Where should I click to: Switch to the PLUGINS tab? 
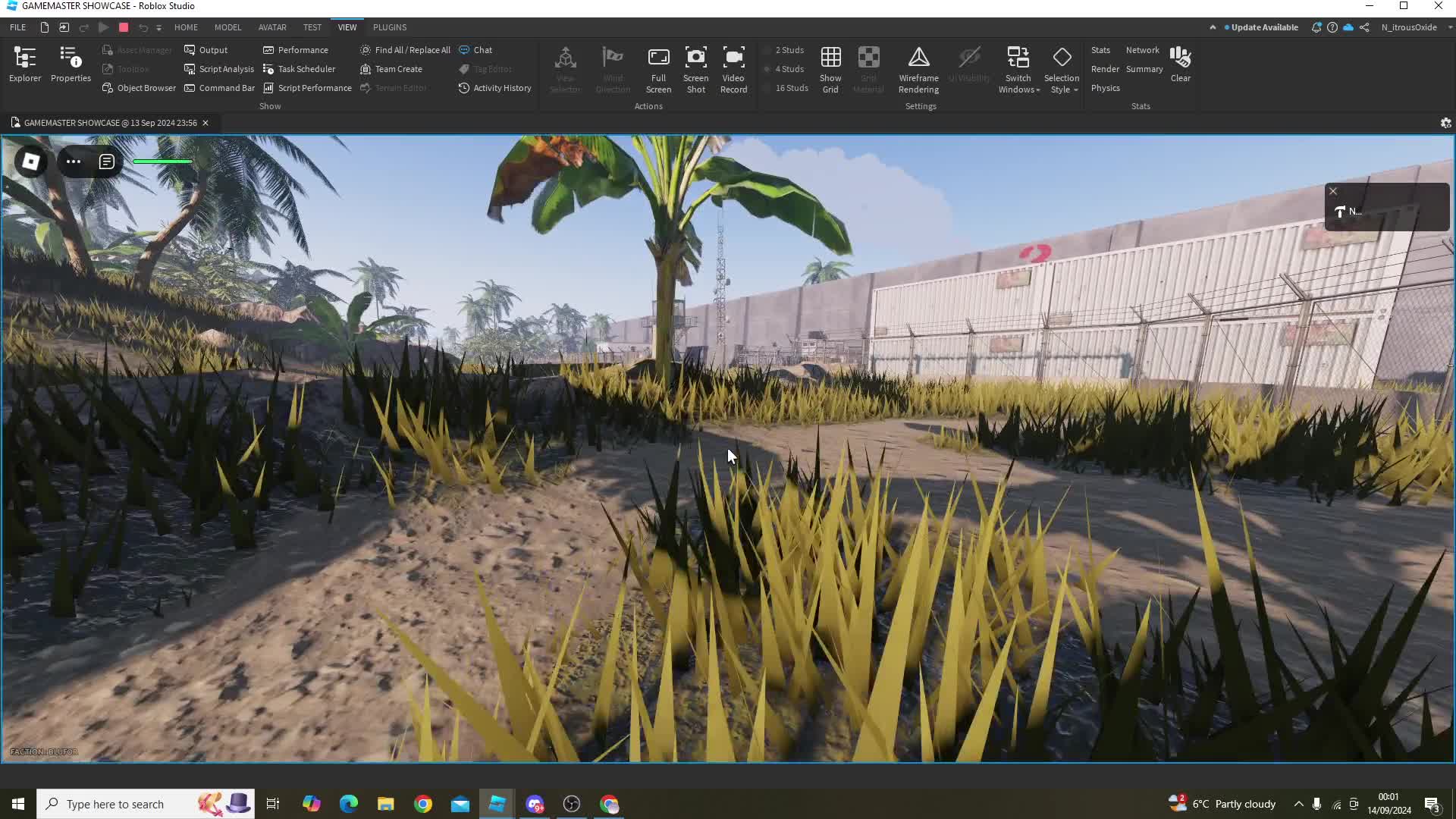tap(390, 27)
